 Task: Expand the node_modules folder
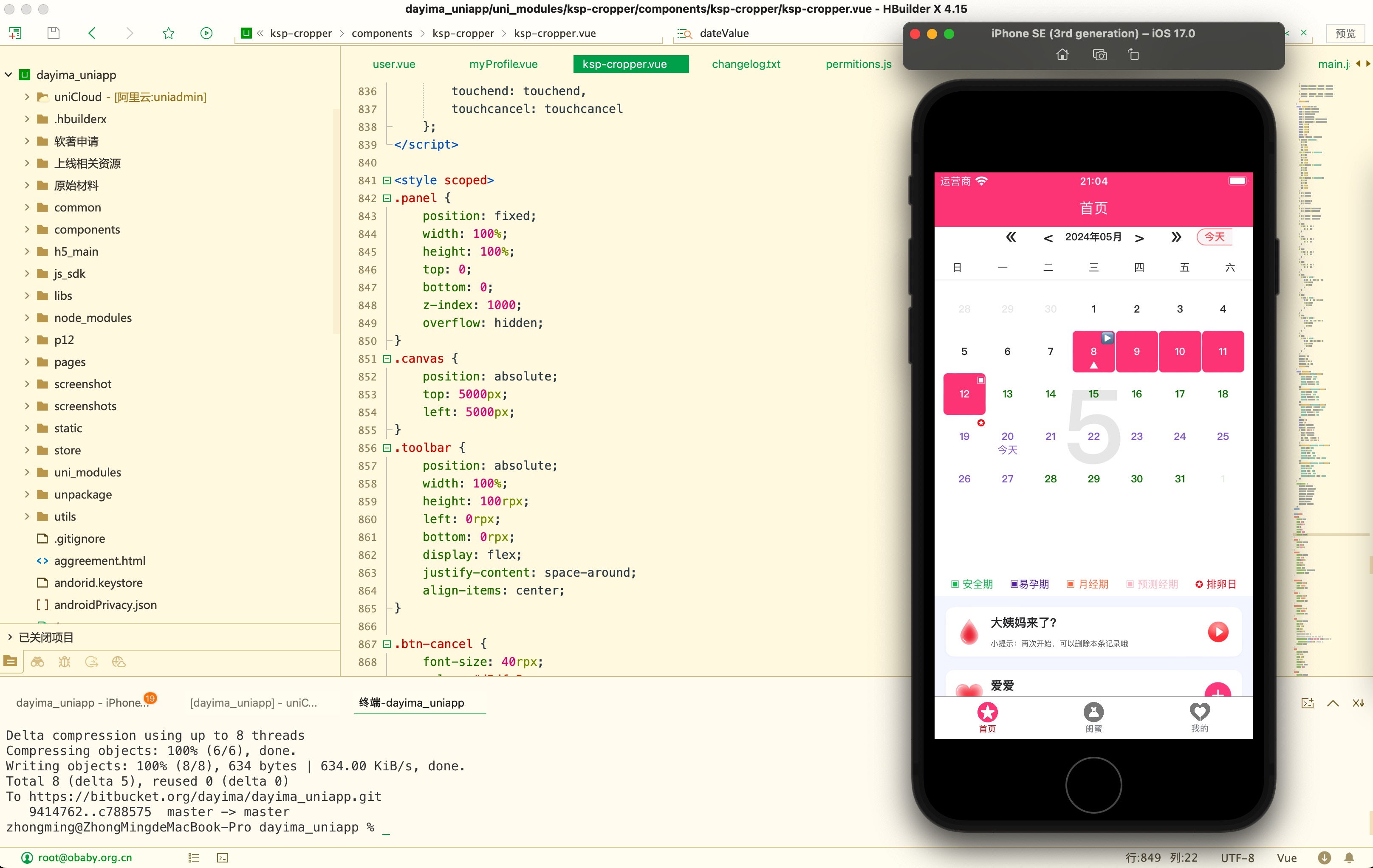(27, 318)
